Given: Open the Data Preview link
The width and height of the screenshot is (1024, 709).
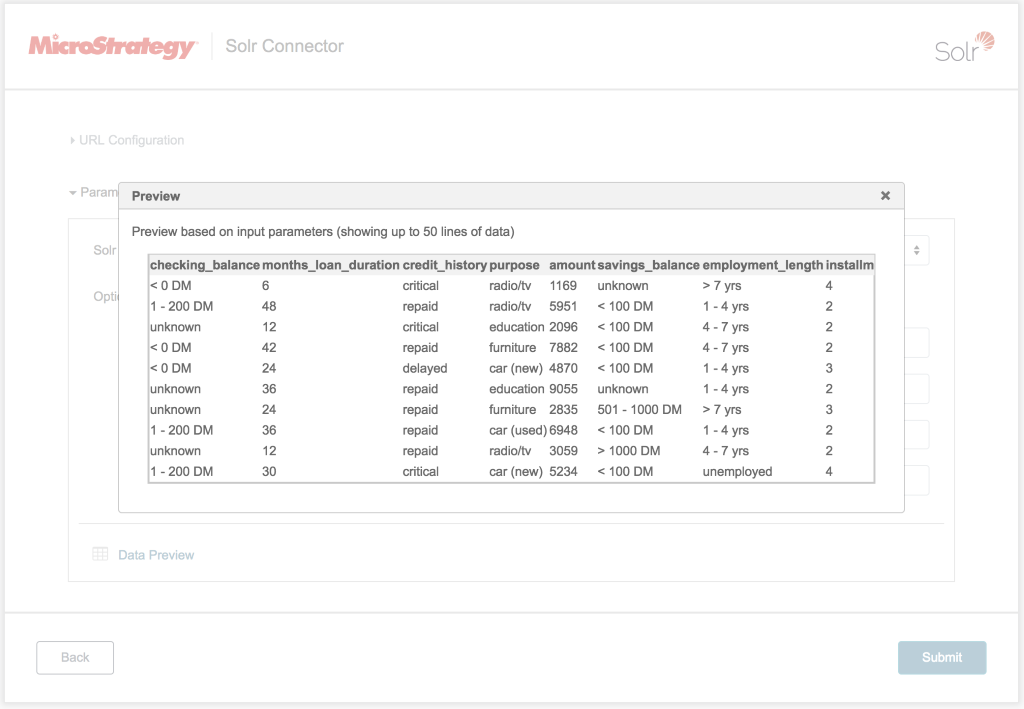Looking at the screenshot, I should [156, 555].
